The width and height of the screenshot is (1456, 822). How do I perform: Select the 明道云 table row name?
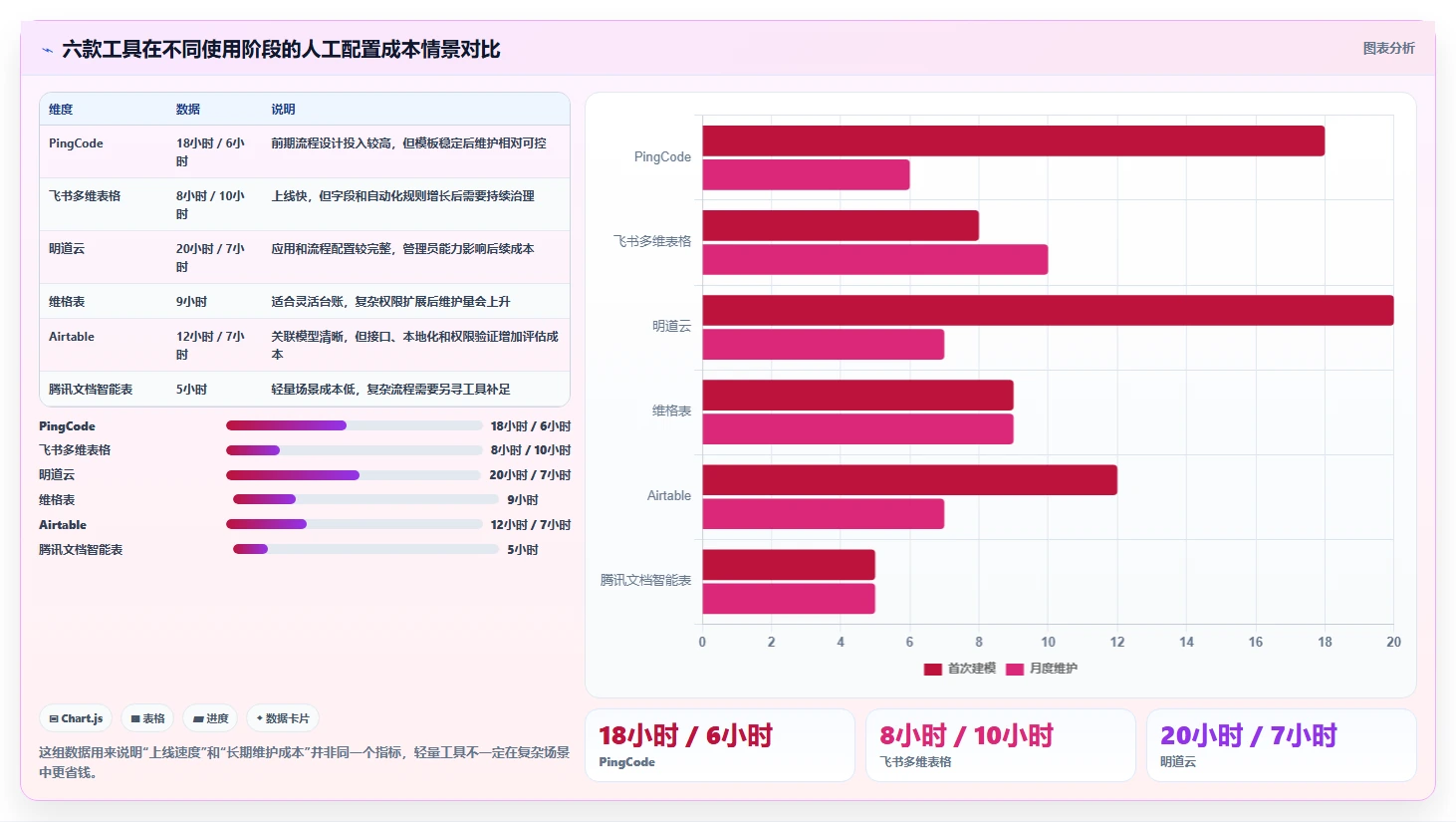tap(67, 249)
